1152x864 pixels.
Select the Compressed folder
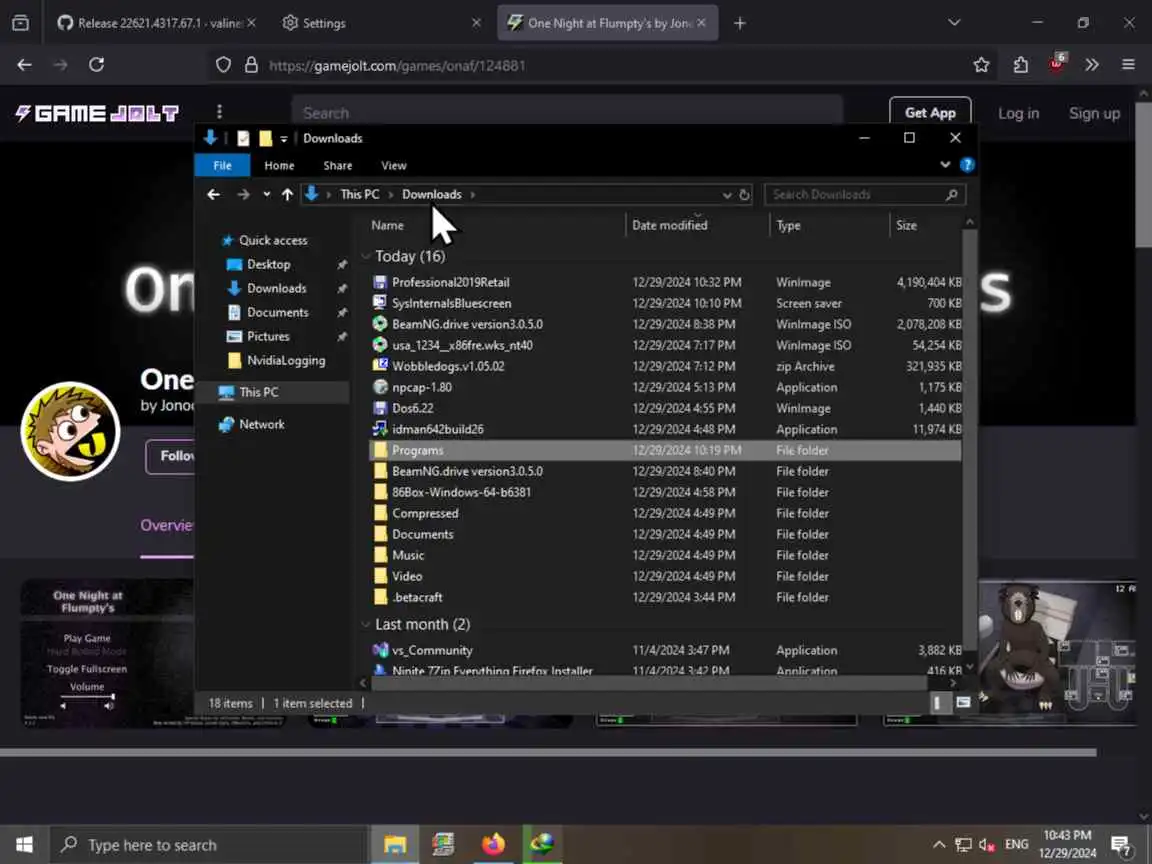(425, 513)
